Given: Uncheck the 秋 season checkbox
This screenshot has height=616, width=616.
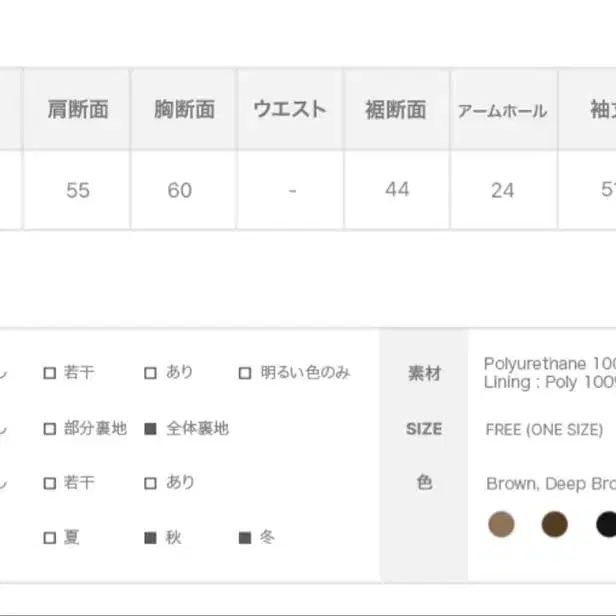Looking at the screenshot, I should [150, 538].
